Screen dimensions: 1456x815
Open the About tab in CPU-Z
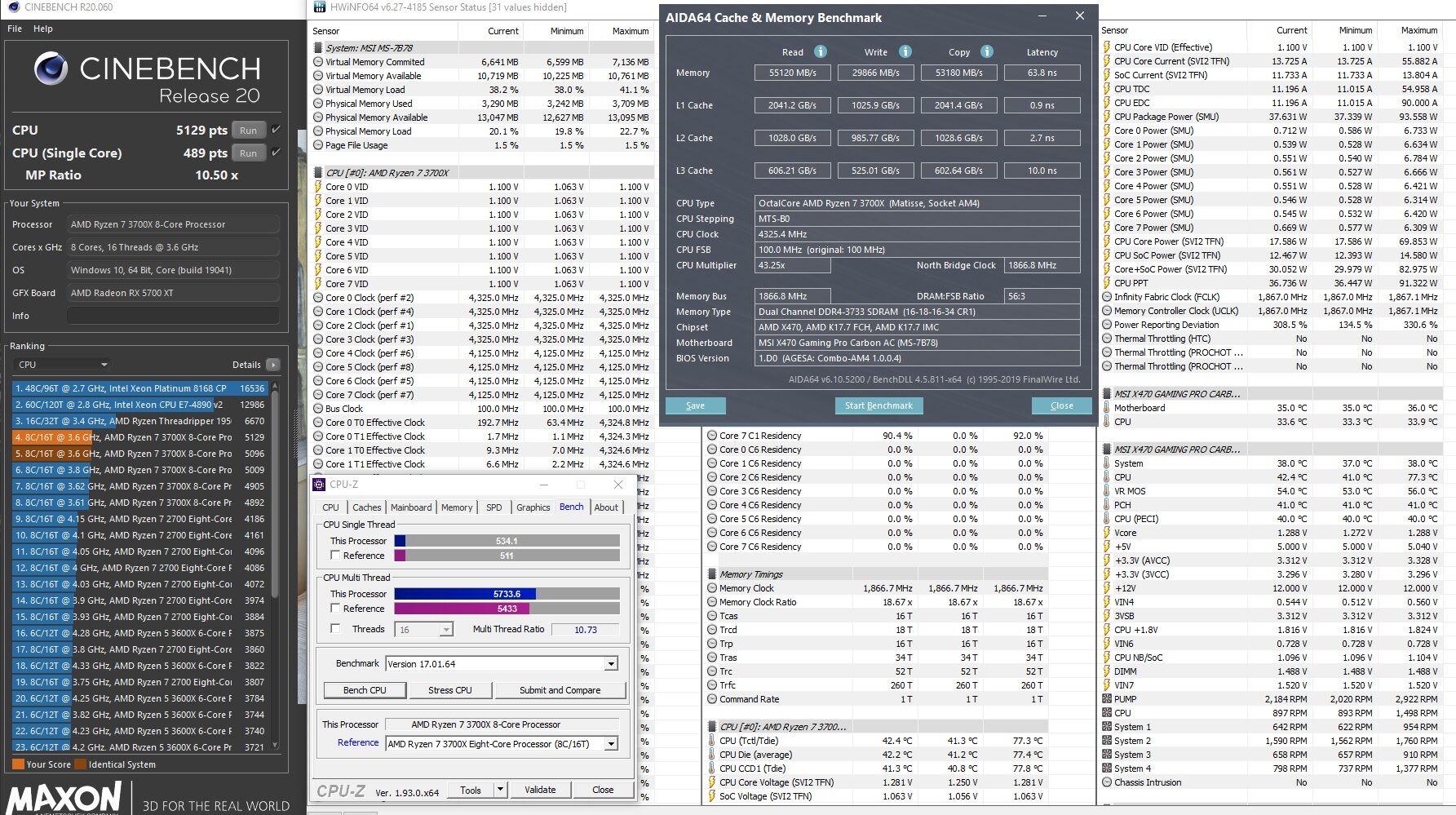[606, 507]
